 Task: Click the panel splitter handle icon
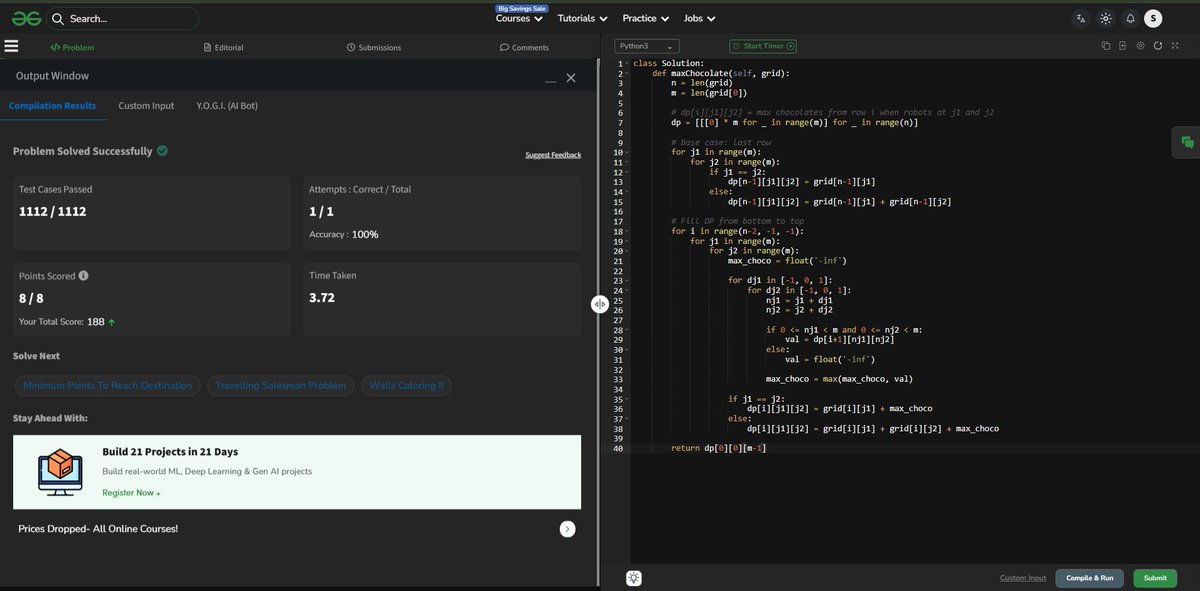[x=600, y=305]
